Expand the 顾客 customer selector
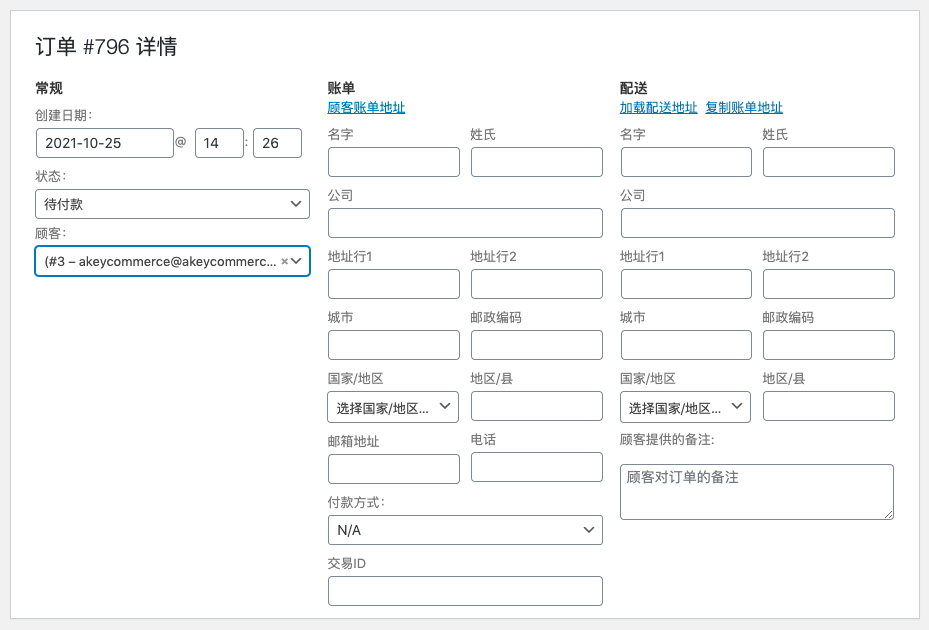929x630 pixels. pyautogui.click(x=297, y=261)
